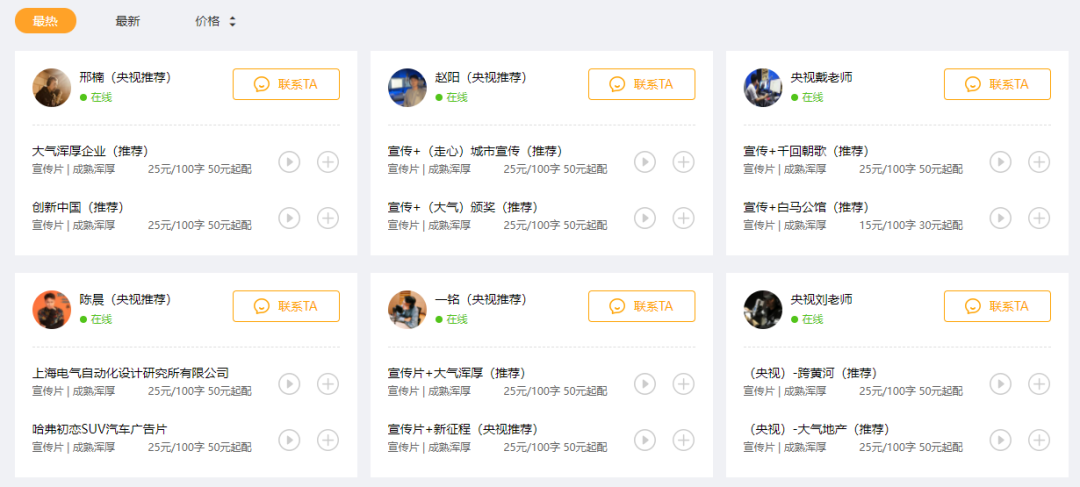Screen dimensions: 1080x487
Task: Add 上海电气自动化设计研究所 sample
Action: pyautogui.click(x=328, y=383)
